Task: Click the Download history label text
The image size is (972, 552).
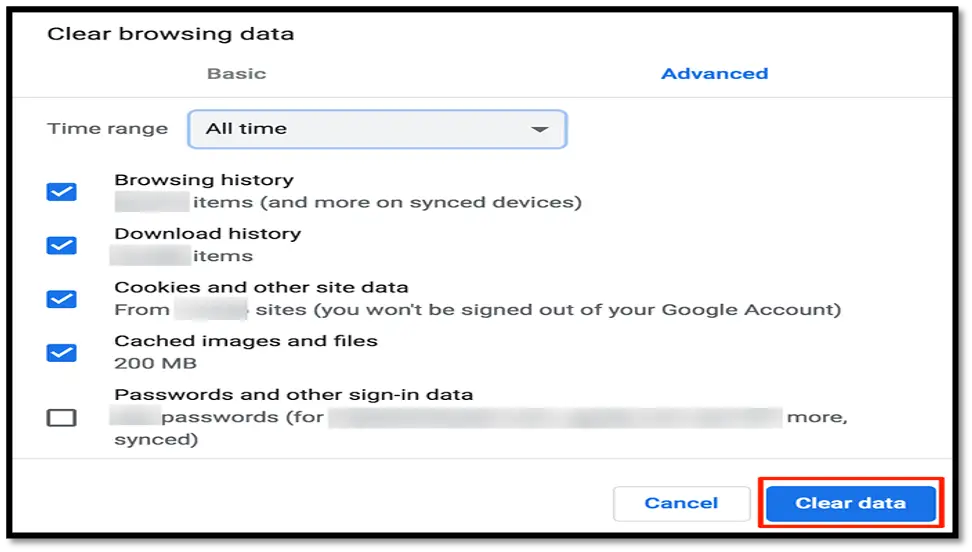Action: click(x=207, y=234)
